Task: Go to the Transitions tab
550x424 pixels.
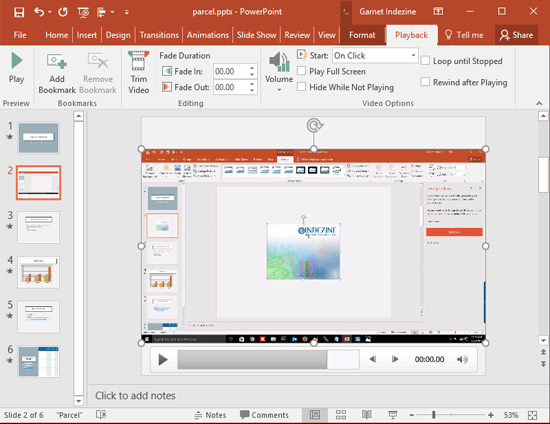Action: tap(159, 35)
